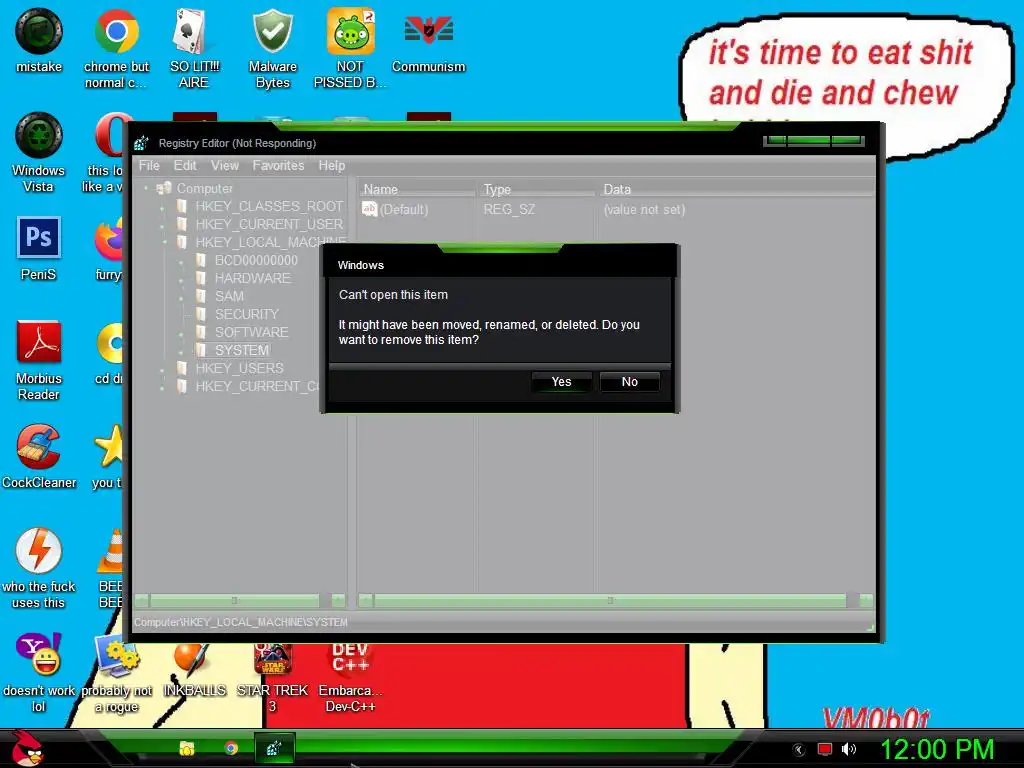Open the 'doesn't work lol' Yahoo icon
Viewport: 1024px width, 768px height.
[39, 672]
